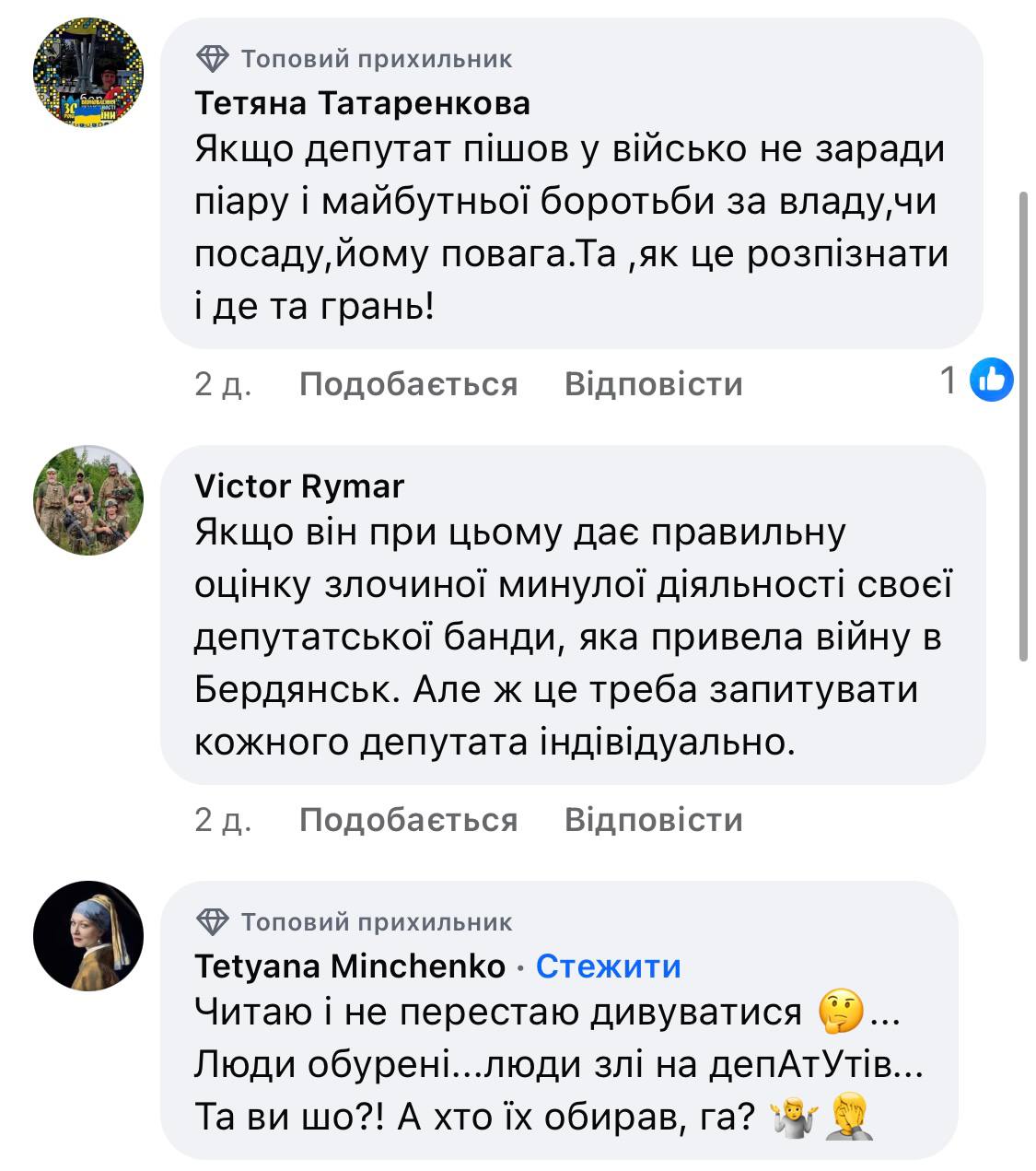Click the timestamp under Тетяна Татаренкова's comment

pyautogui.click(x=222, y=383)
